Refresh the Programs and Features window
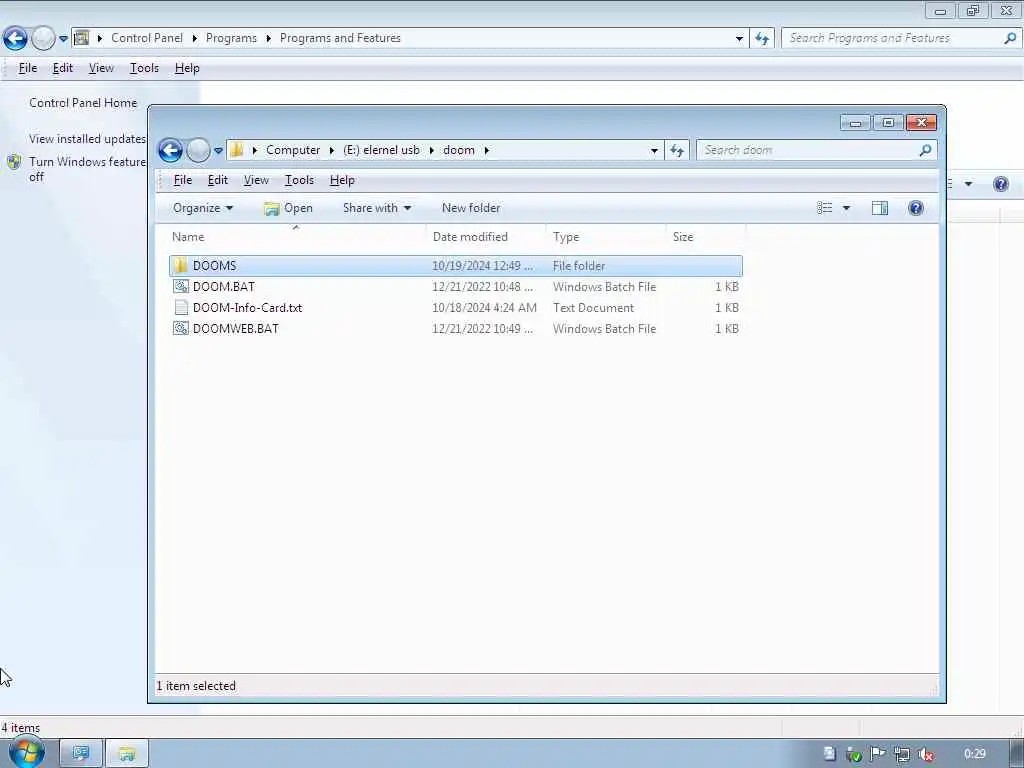Image resolution: width=1024 pixels, height=768 pixels. tap(762, 39)
